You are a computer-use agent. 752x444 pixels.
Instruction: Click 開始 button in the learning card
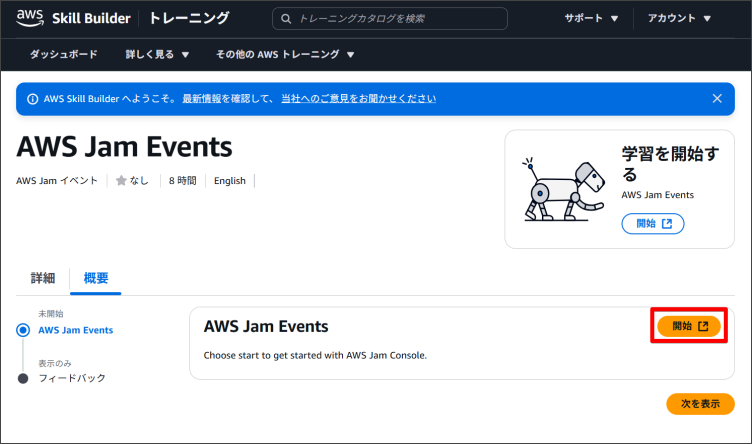pos(652,224)
